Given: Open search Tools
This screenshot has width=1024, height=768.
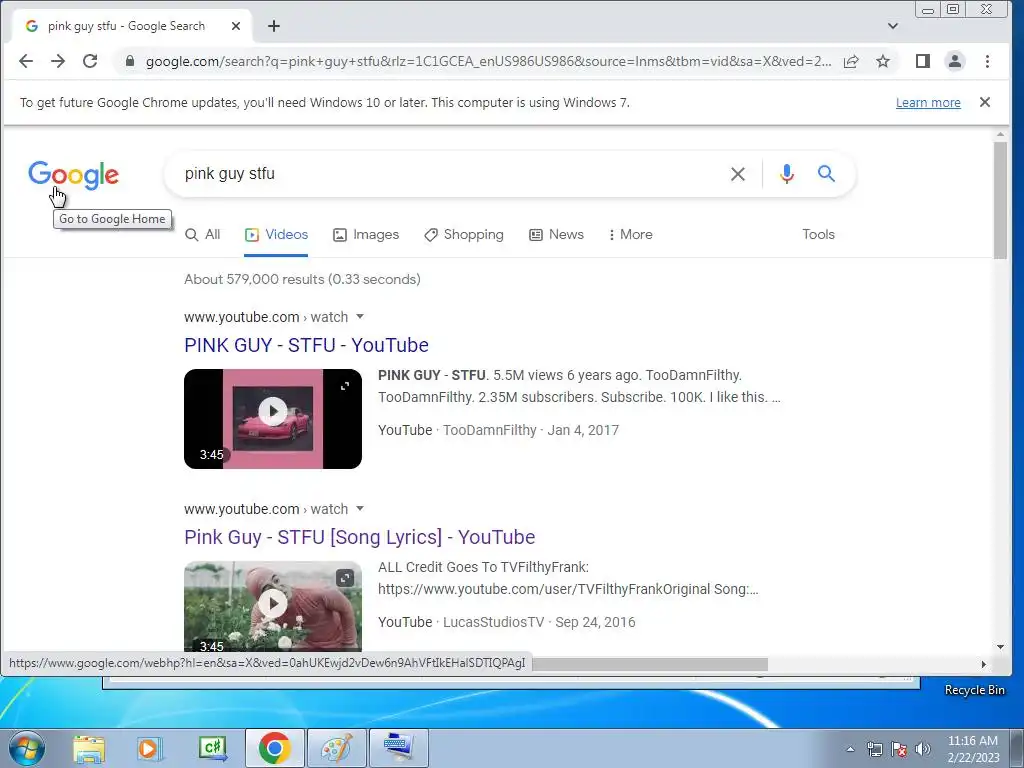Looking at the screenshot, I should 818,234.
